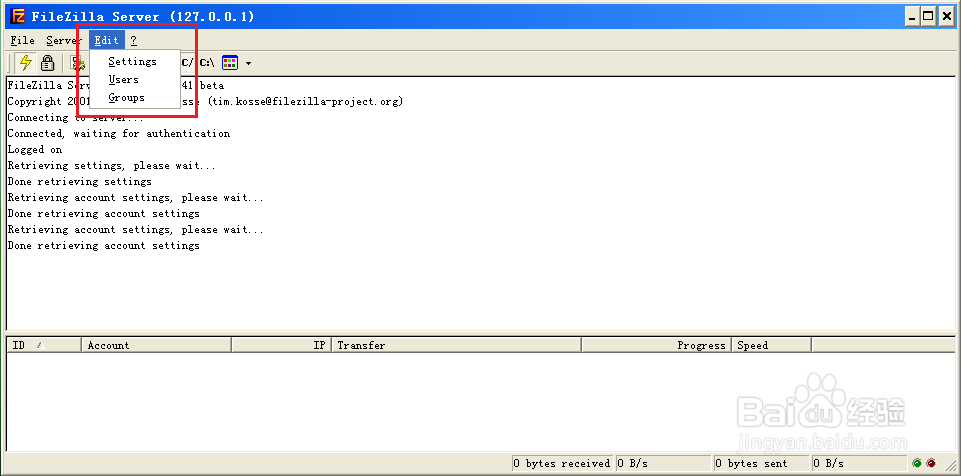Click 'Connected, waiting for authentication' log line
Image resolution: width=961 pixels, height=476 pixels.
click(x=119, y=134)
